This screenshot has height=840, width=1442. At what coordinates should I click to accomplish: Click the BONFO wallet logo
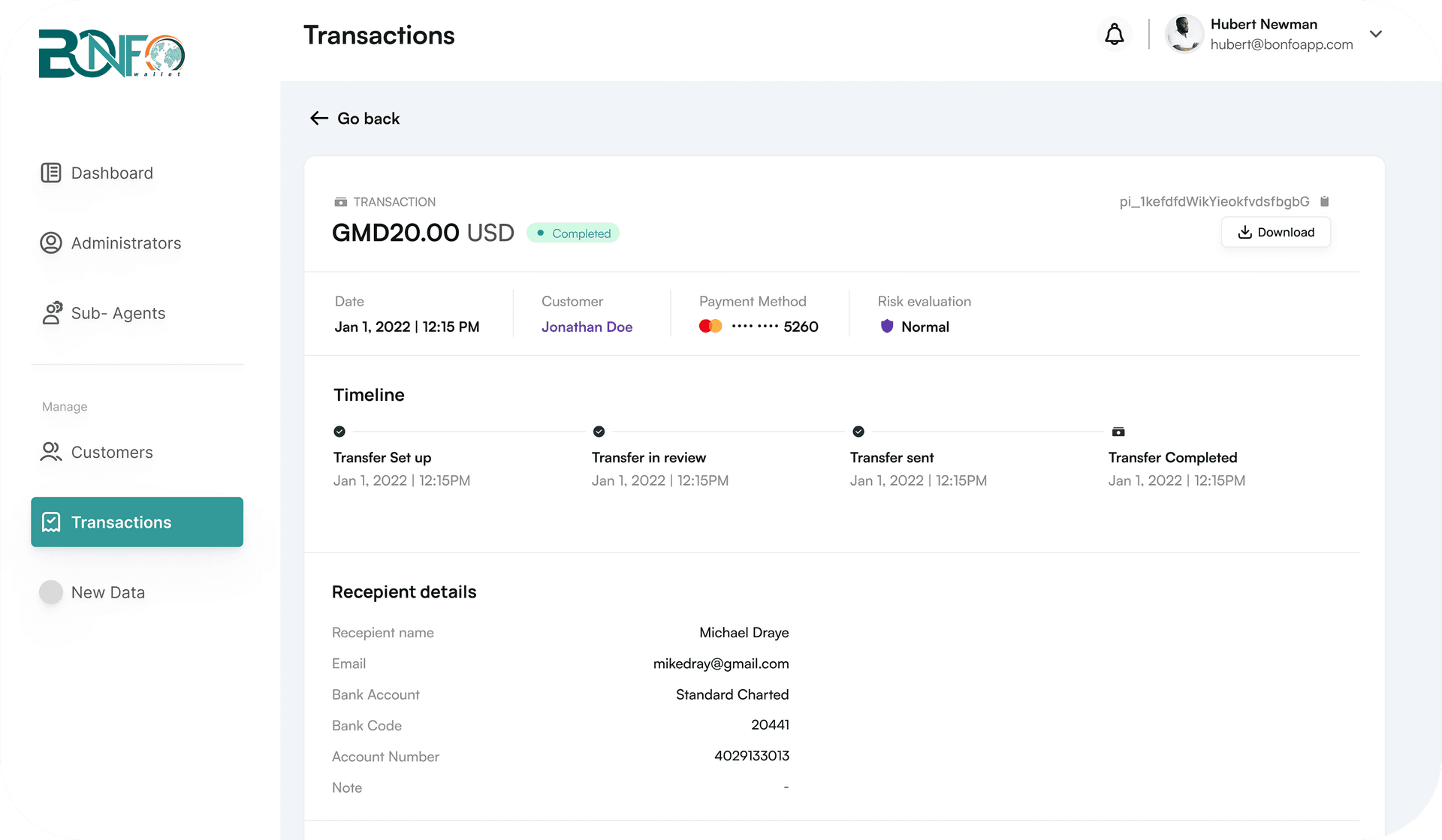click(x=111, y=53)
